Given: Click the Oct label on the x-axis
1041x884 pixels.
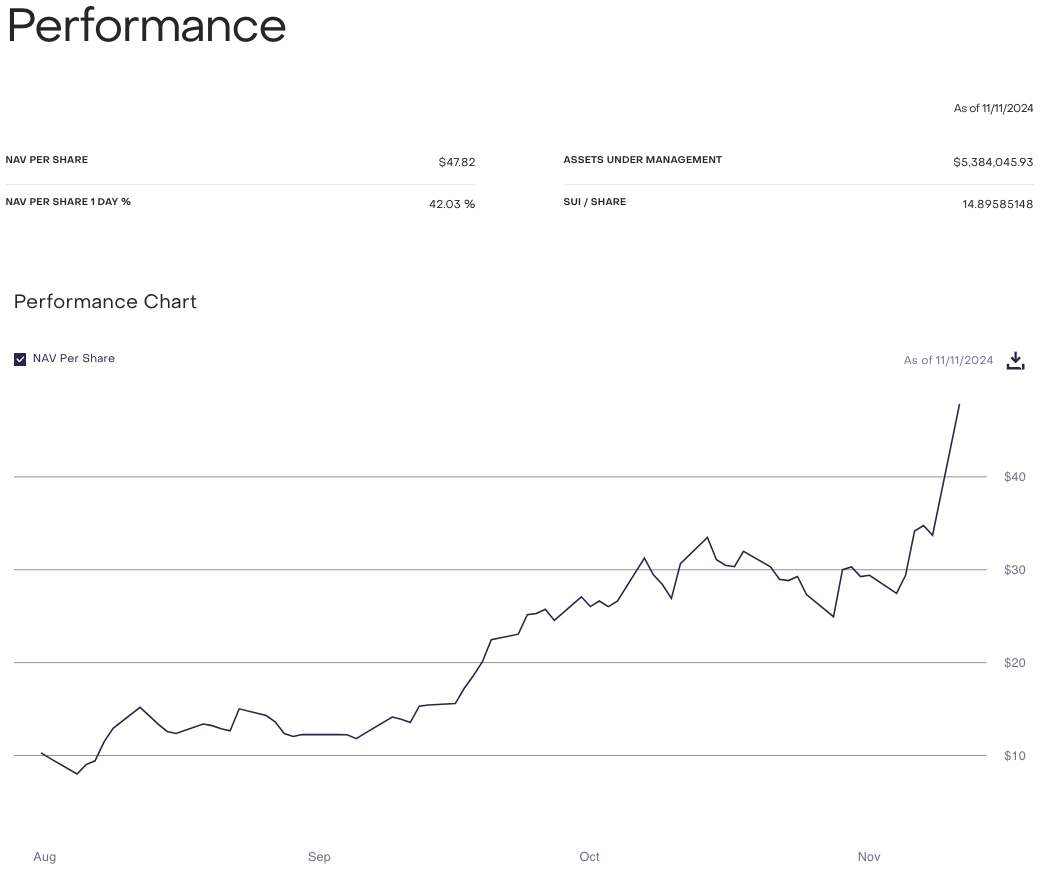Looking at the screenshot, I should pos(589,857).
